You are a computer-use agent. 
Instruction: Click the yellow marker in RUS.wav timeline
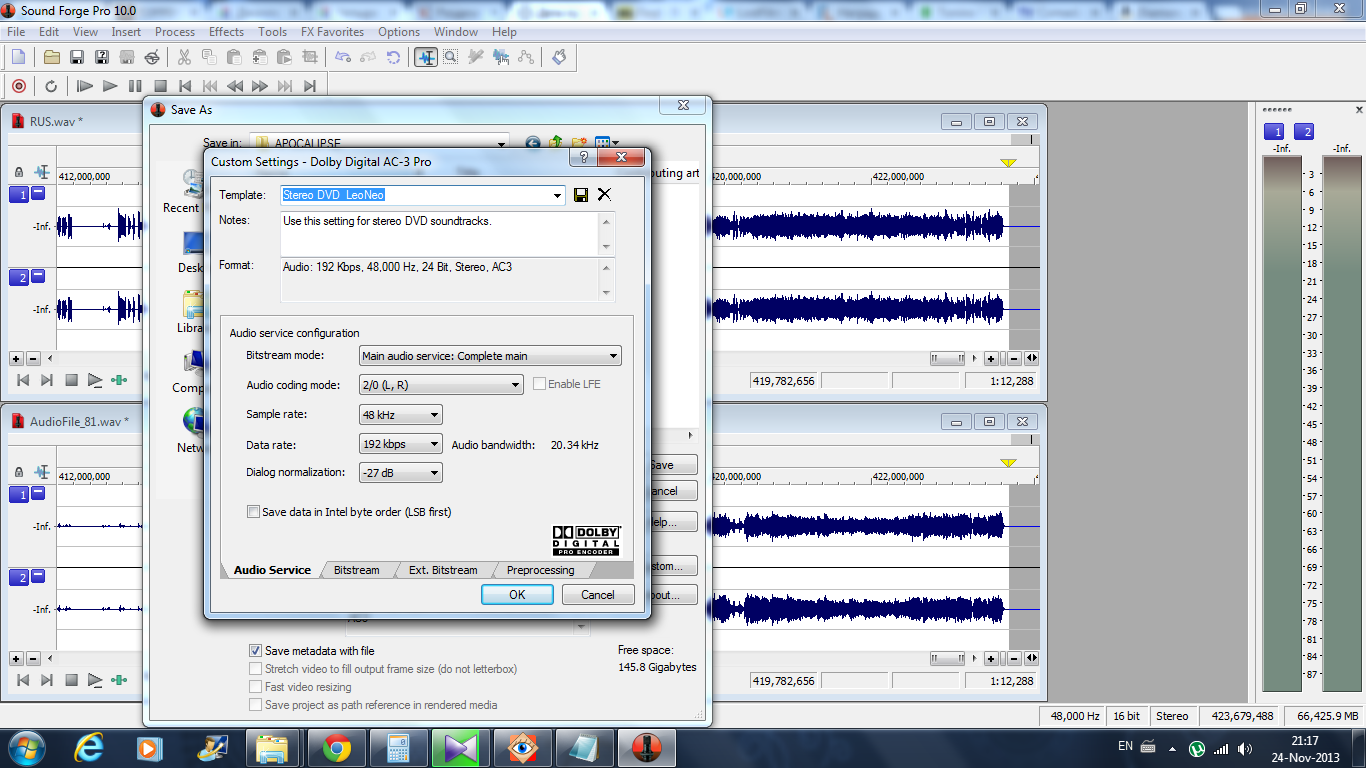coord(1008,163)
